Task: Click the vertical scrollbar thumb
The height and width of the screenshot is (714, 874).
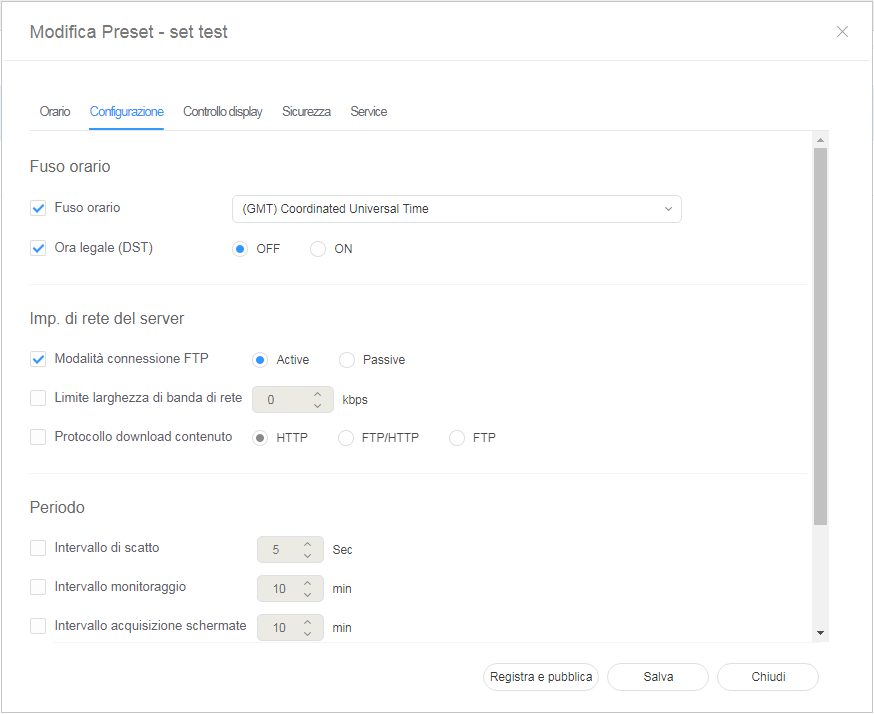Action: [x=820, y=335]
